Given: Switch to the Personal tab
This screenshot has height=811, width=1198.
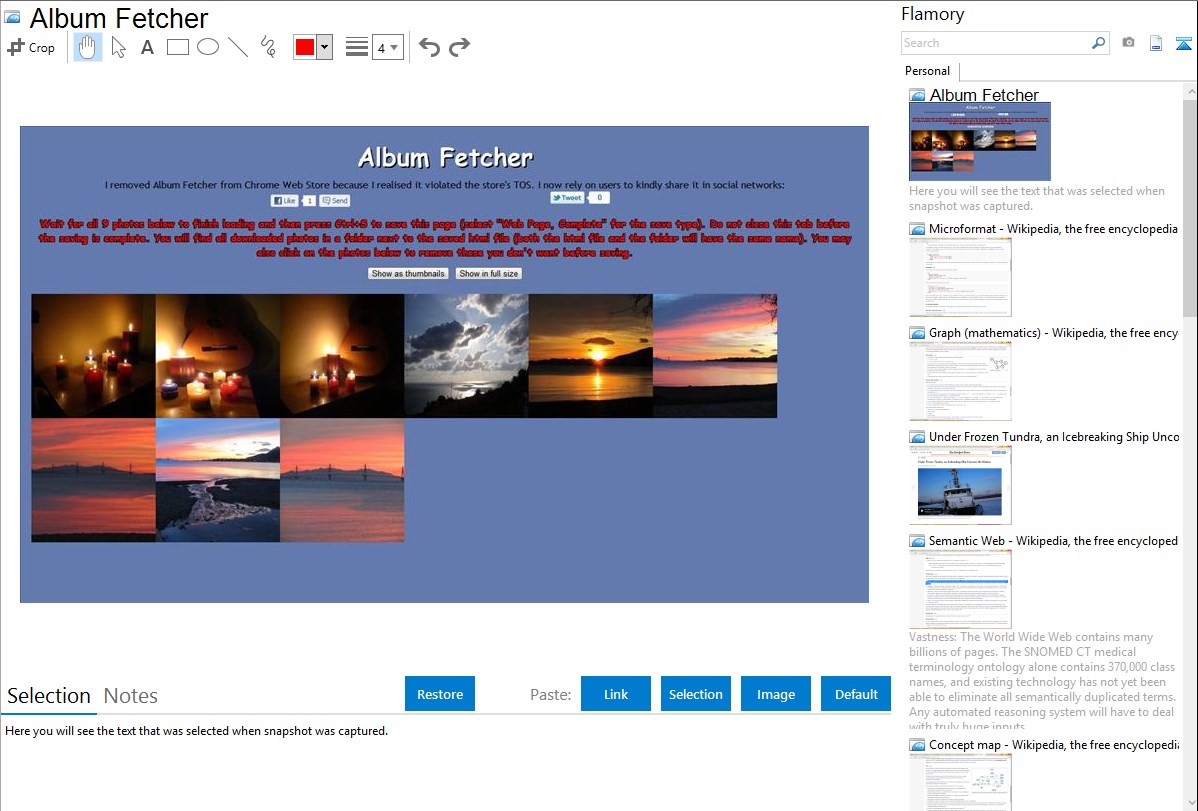Looking at the screenshot, I should [x=928, y=71].
